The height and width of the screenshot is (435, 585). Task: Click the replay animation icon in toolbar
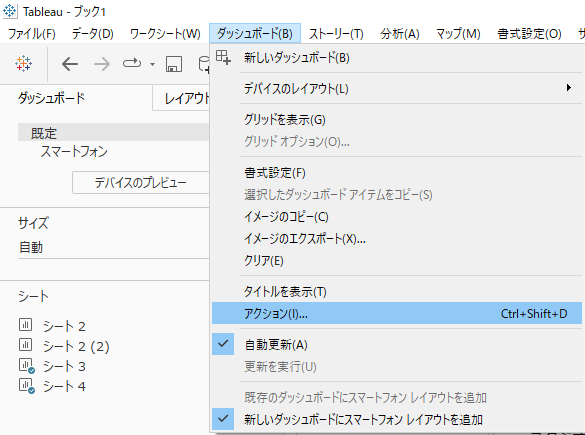[x=132, y=63]
